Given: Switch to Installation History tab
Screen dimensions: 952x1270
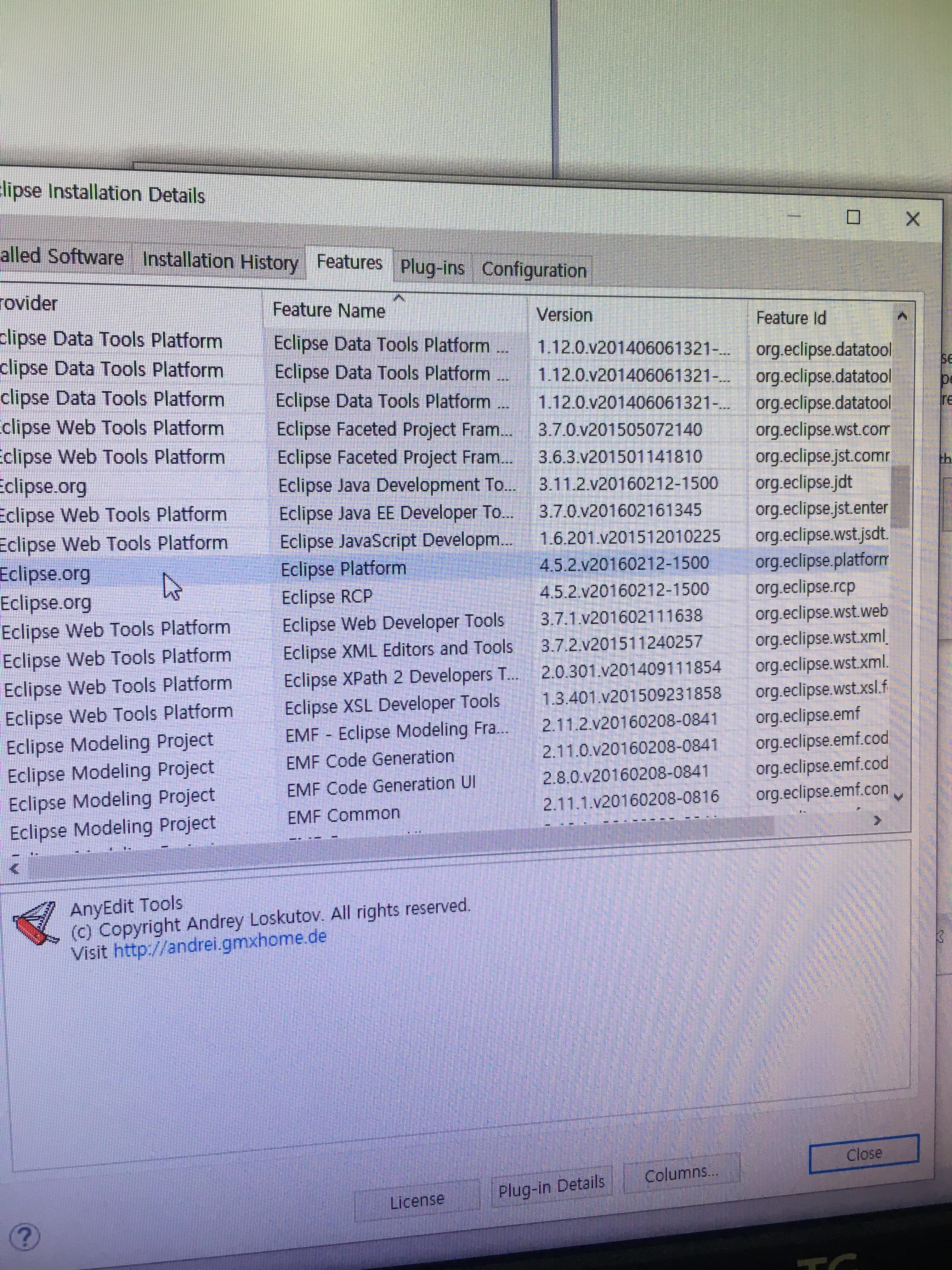Looking at the screenshot, I should 220,262.
